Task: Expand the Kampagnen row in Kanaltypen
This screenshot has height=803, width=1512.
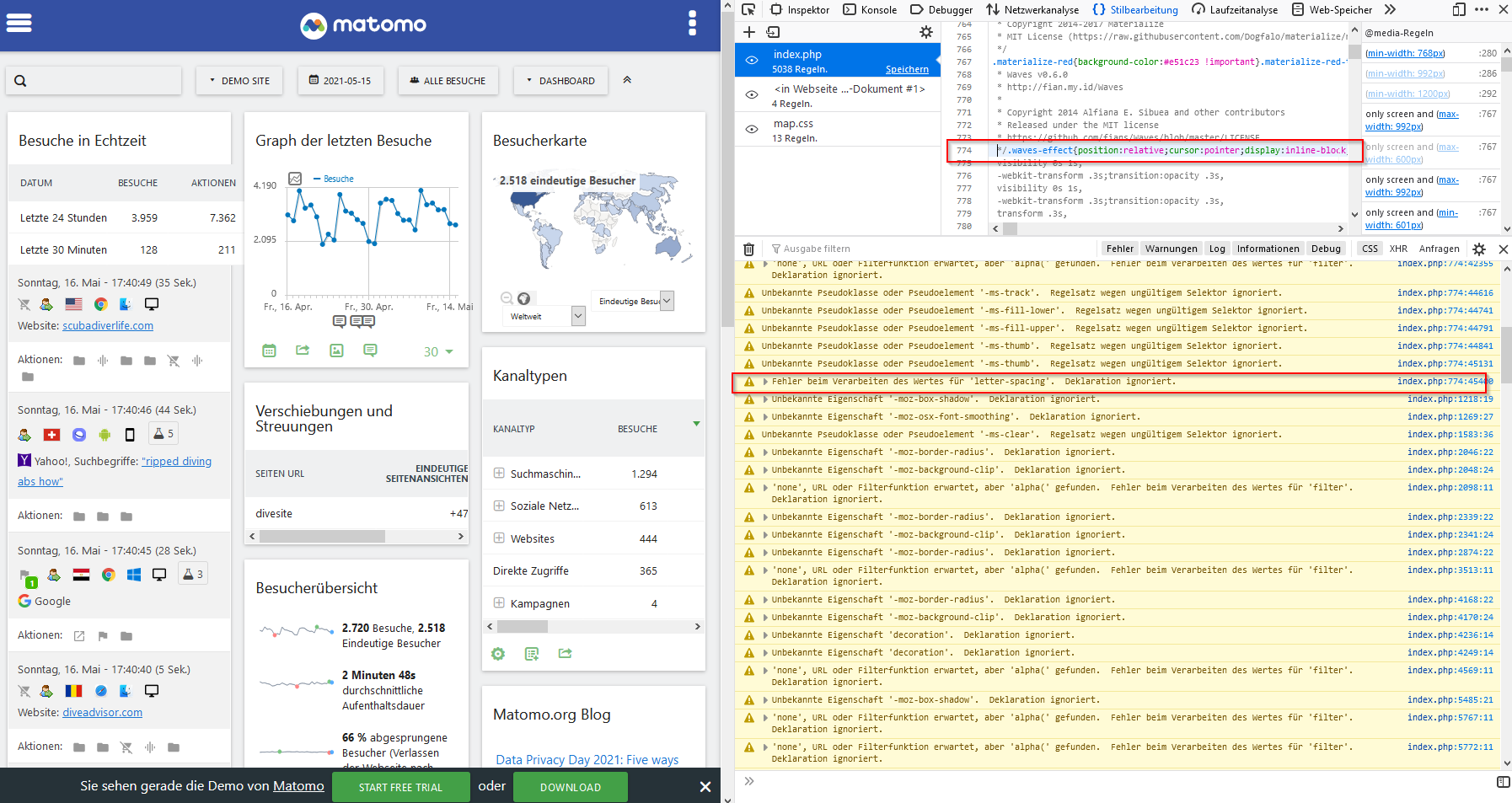Action: pos(499,603)
